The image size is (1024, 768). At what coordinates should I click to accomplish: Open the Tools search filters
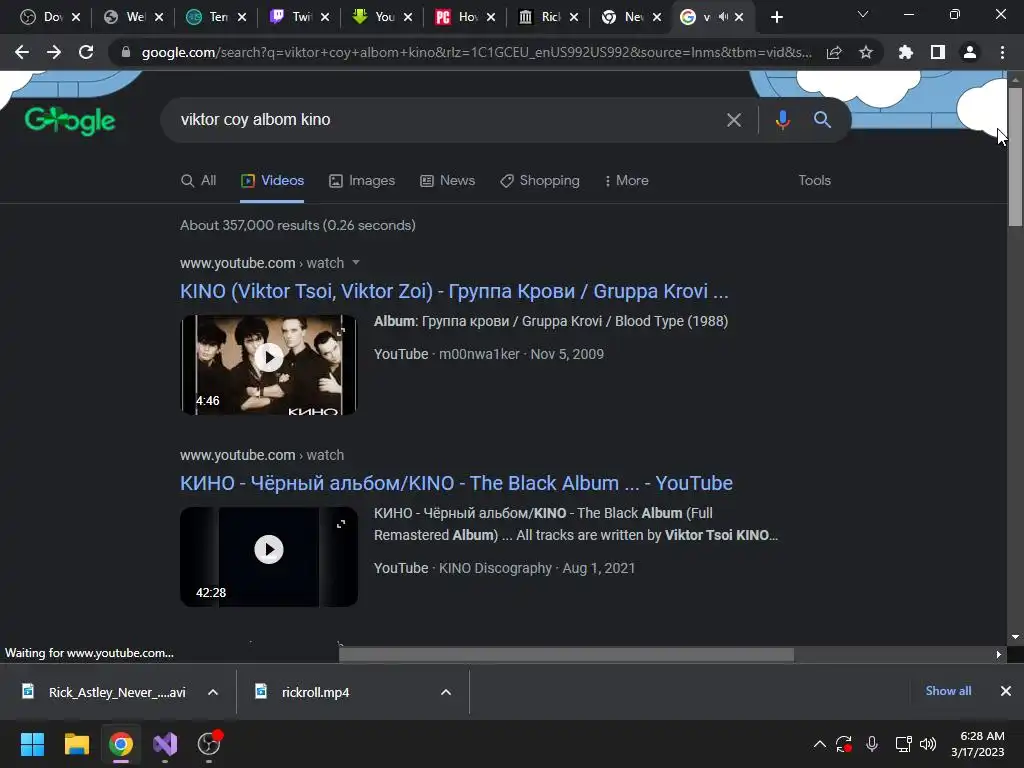tap(814, 180)
